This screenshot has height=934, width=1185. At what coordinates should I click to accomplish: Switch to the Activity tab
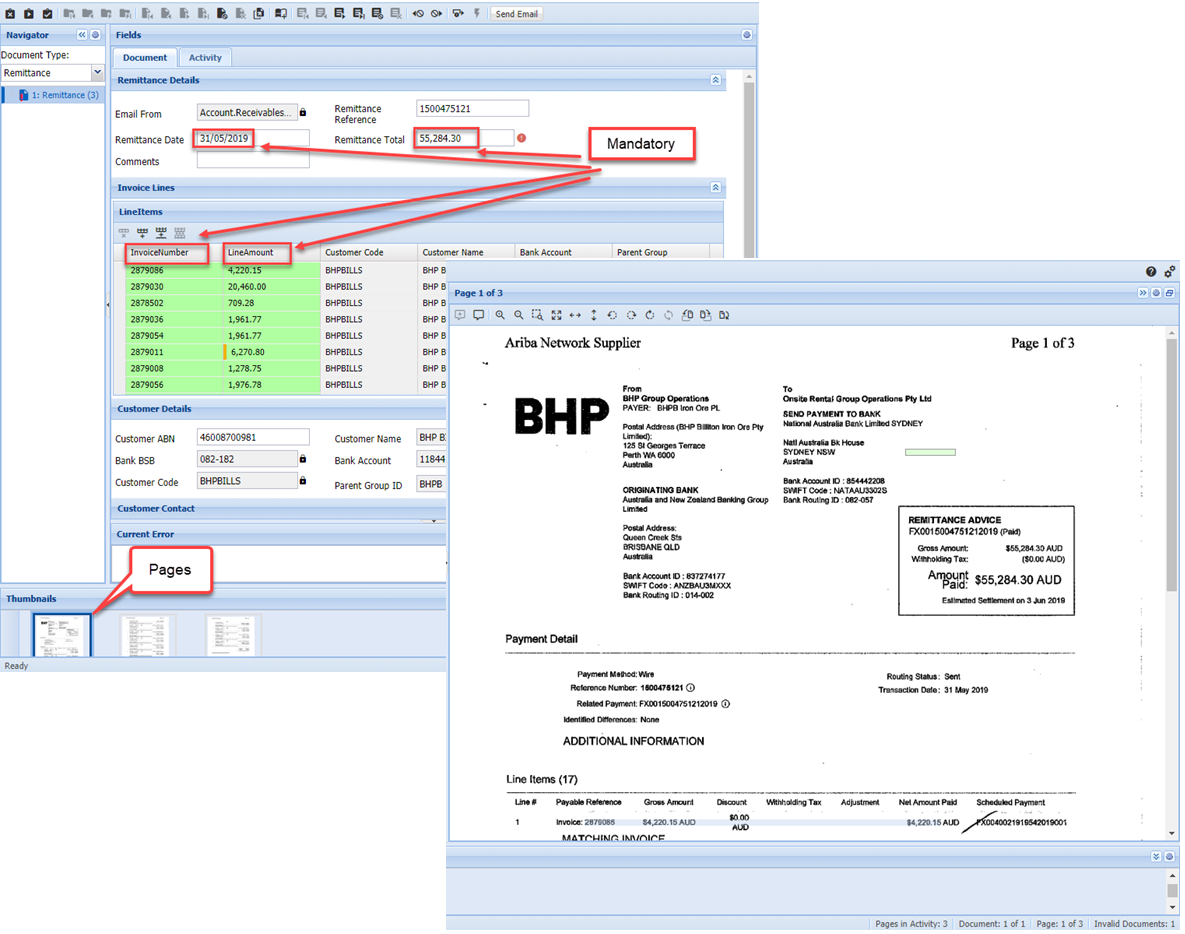(x=205, y=57)
